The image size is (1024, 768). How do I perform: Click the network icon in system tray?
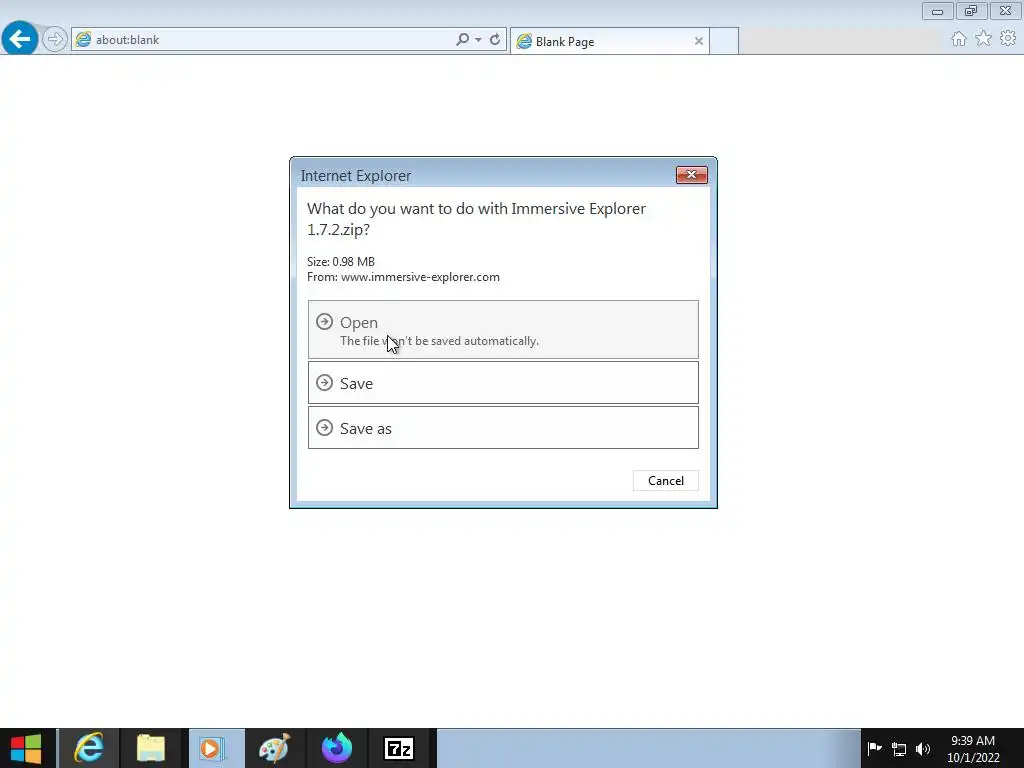pos(899,749)
